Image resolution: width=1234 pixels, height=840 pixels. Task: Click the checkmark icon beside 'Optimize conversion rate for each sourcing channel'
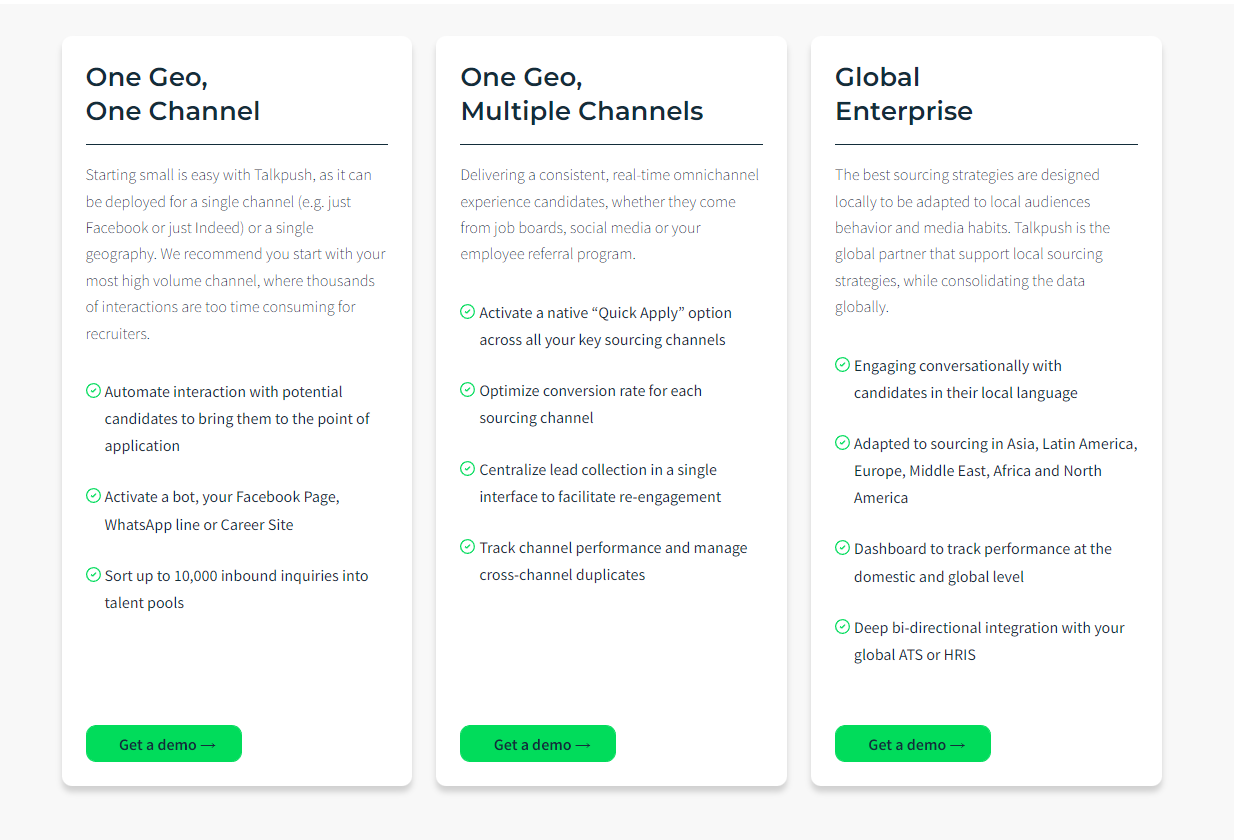(467, 390)
